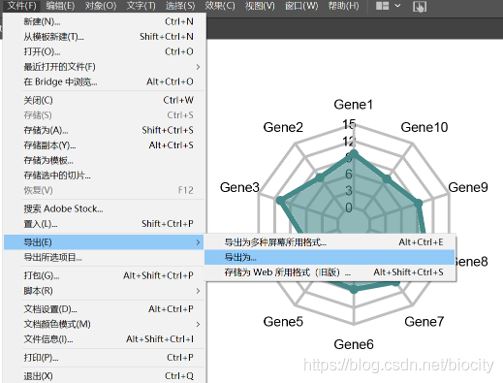The height and width of the screenshot is (383, 503).
Task: Choose 从模板新建(T)... menu entry
Action: point(105,37)
